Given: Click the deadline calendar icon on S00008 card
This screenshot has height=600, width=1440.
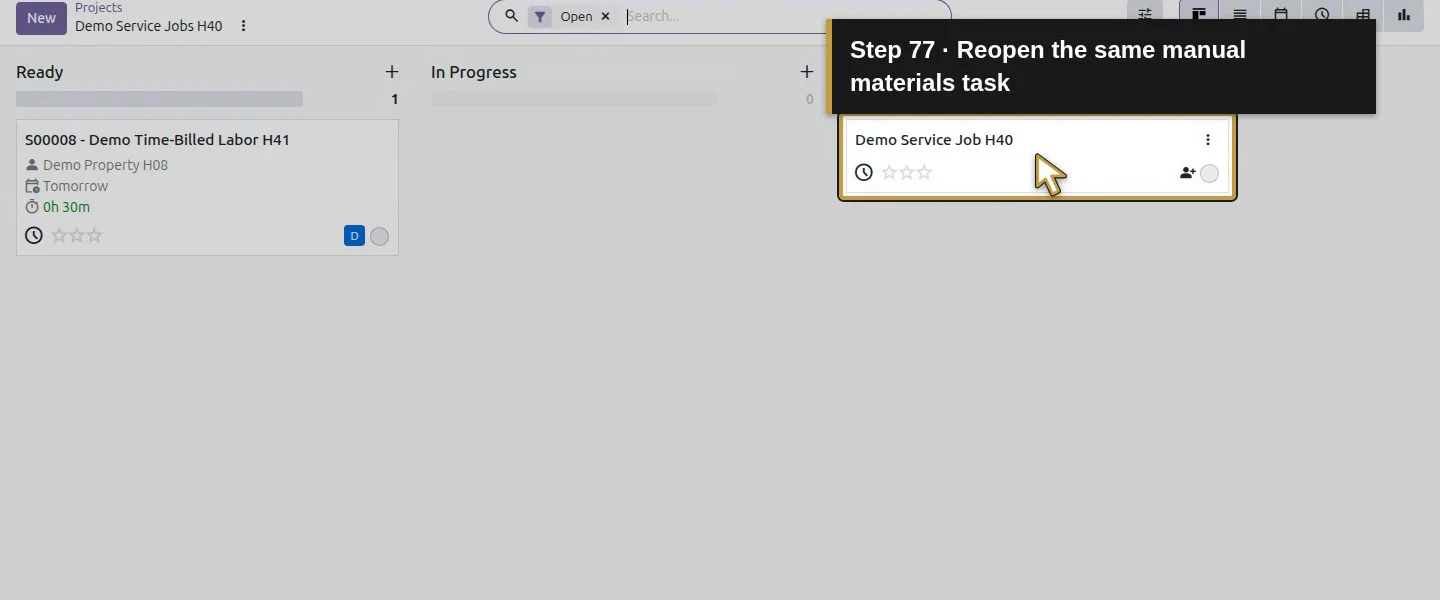Looking at the screenshot, I should (32, 186).
